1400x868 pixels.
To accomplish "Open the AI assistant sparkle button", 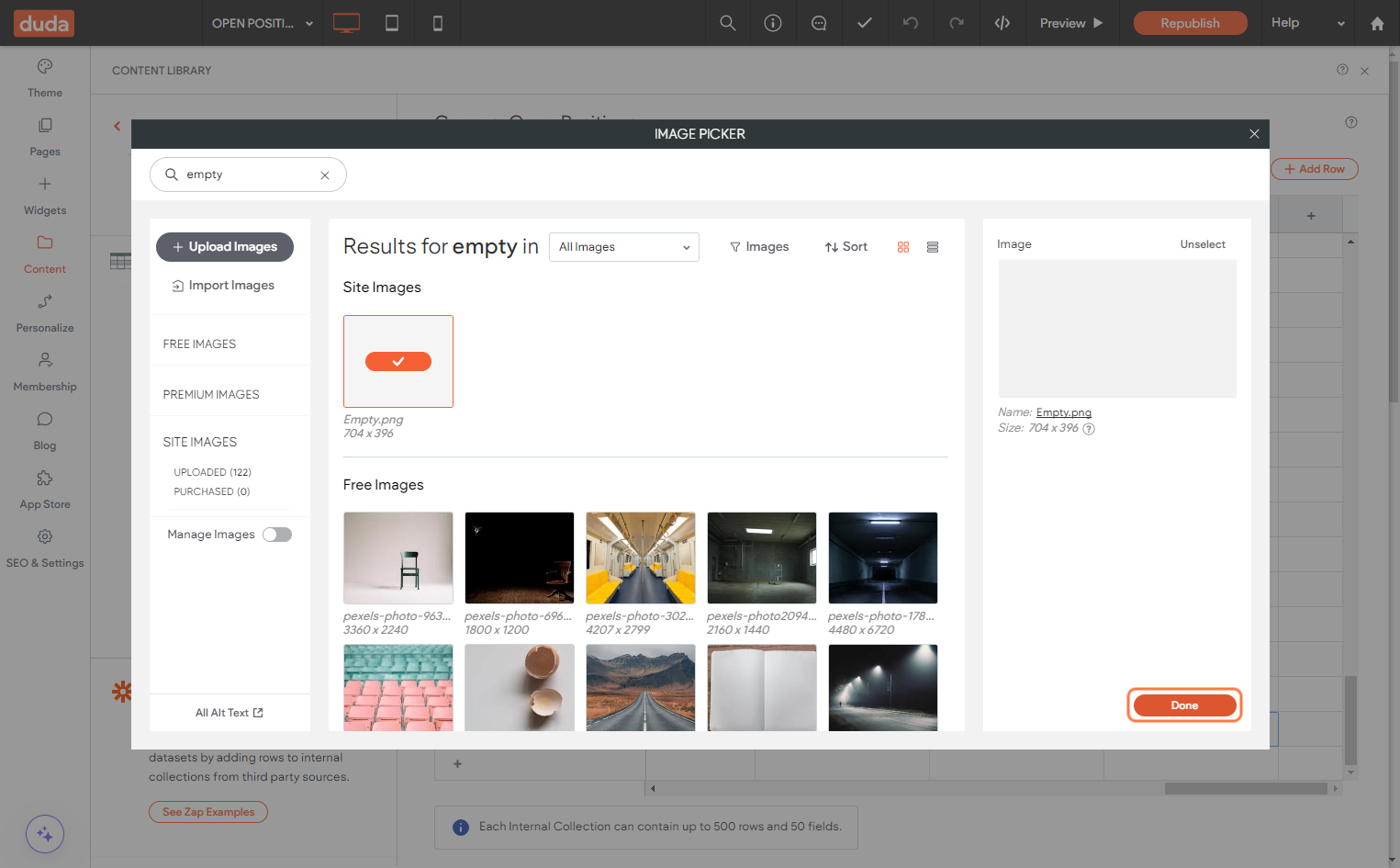I will click(45, 834).
